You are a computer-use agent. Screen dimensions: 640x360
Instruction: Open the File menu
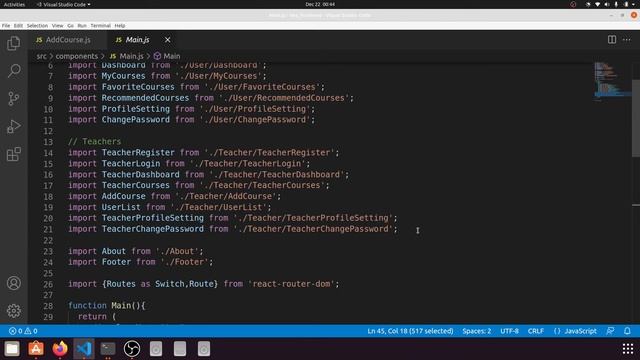pos(6,25)
